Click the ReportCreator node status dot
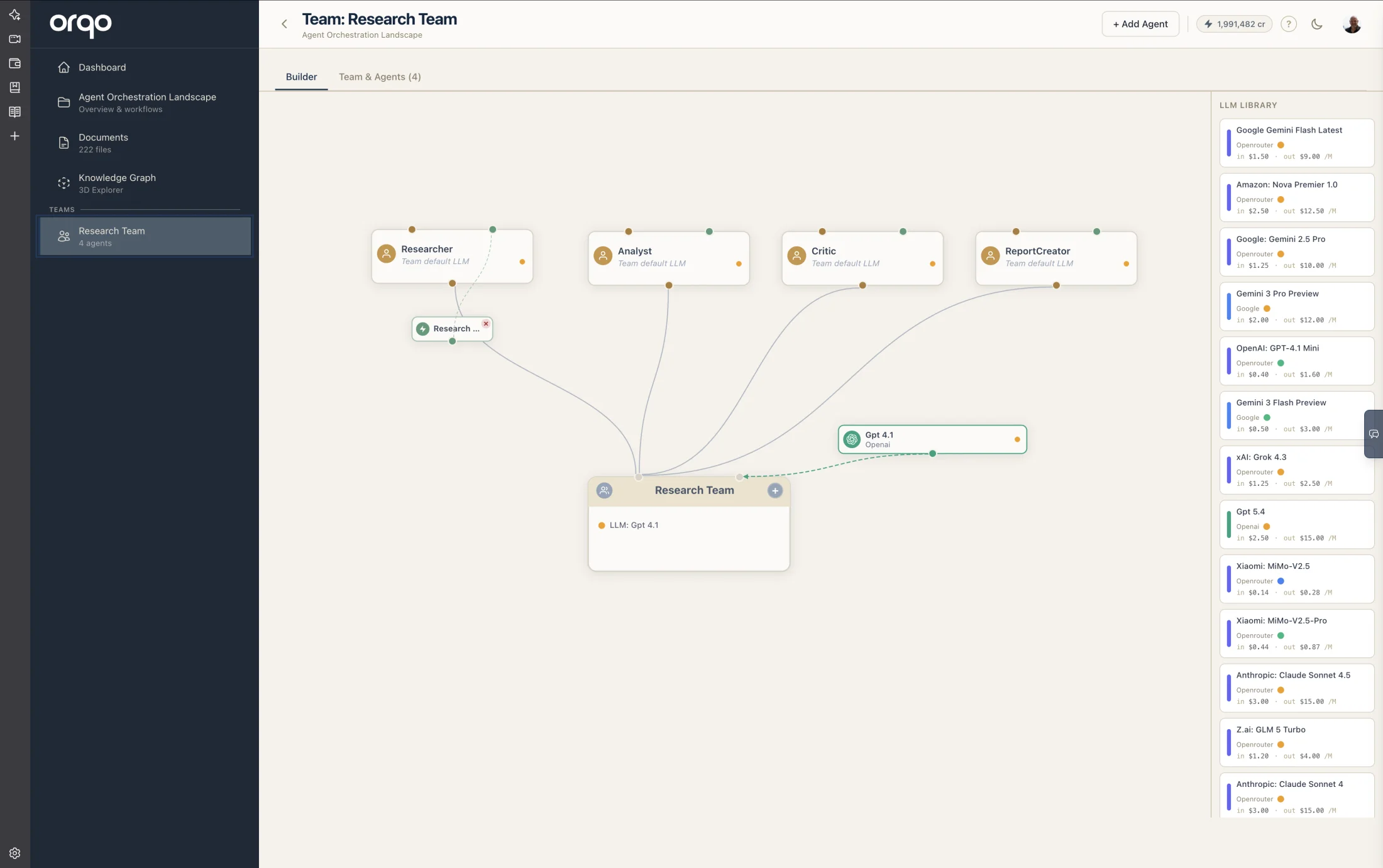This screenshot has height=868, width=1383. [1126, 264]
